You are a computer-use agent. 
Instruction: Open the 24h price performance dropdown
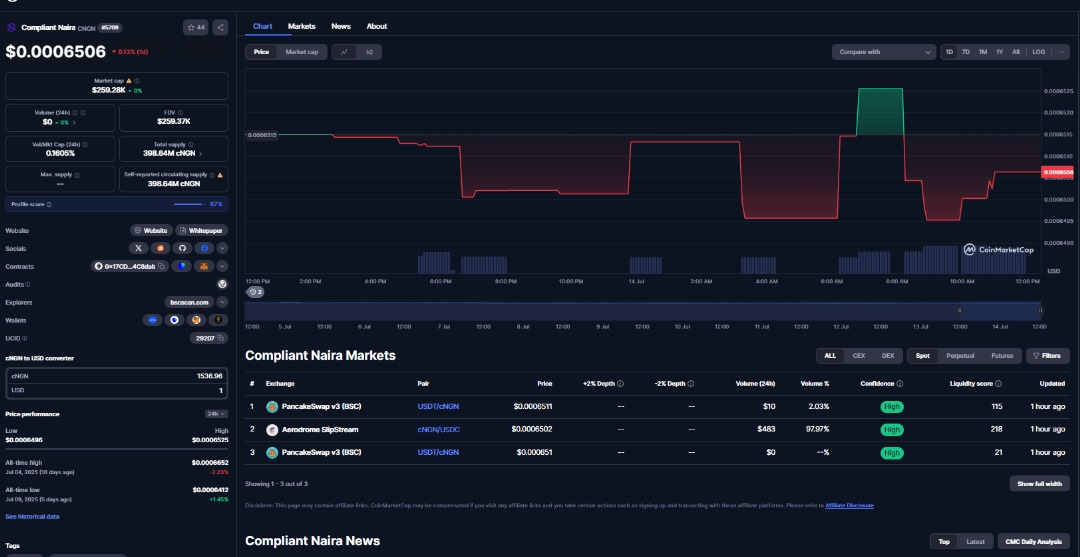[216, 414]
